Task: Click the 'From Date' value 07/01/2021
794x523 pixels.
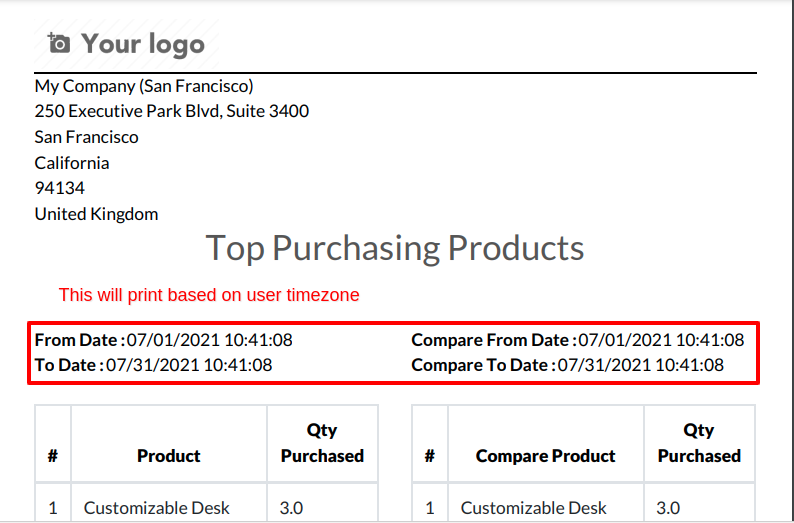Action: pyautogui.click(x=210, y=340)
